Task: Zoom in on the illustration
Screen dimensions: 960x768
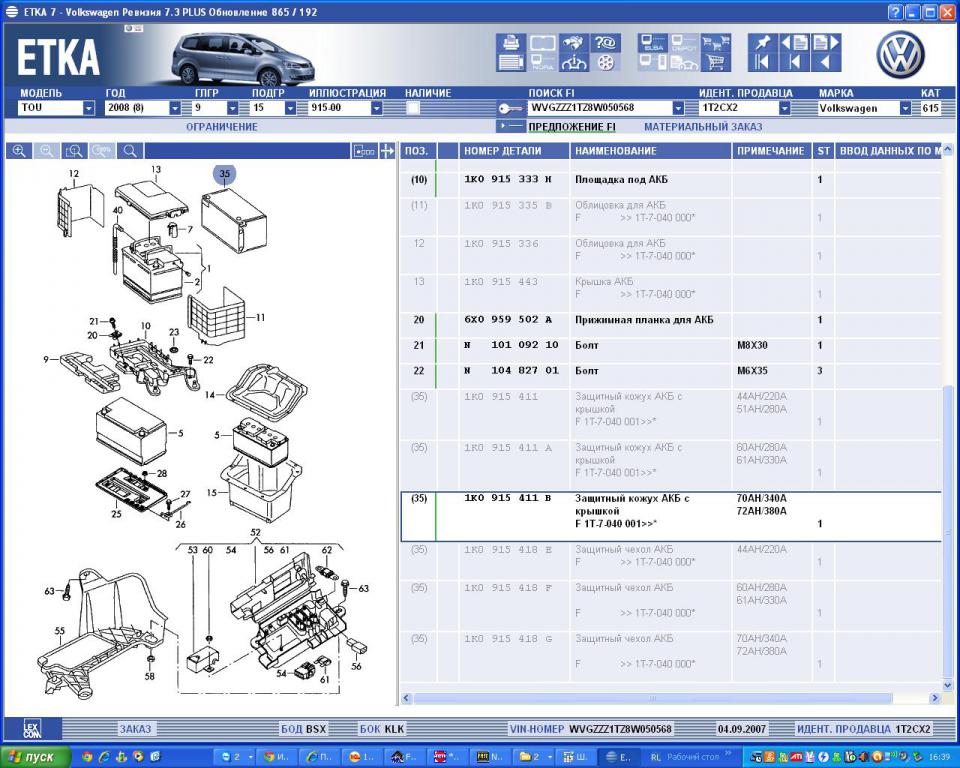Action: 19,151
